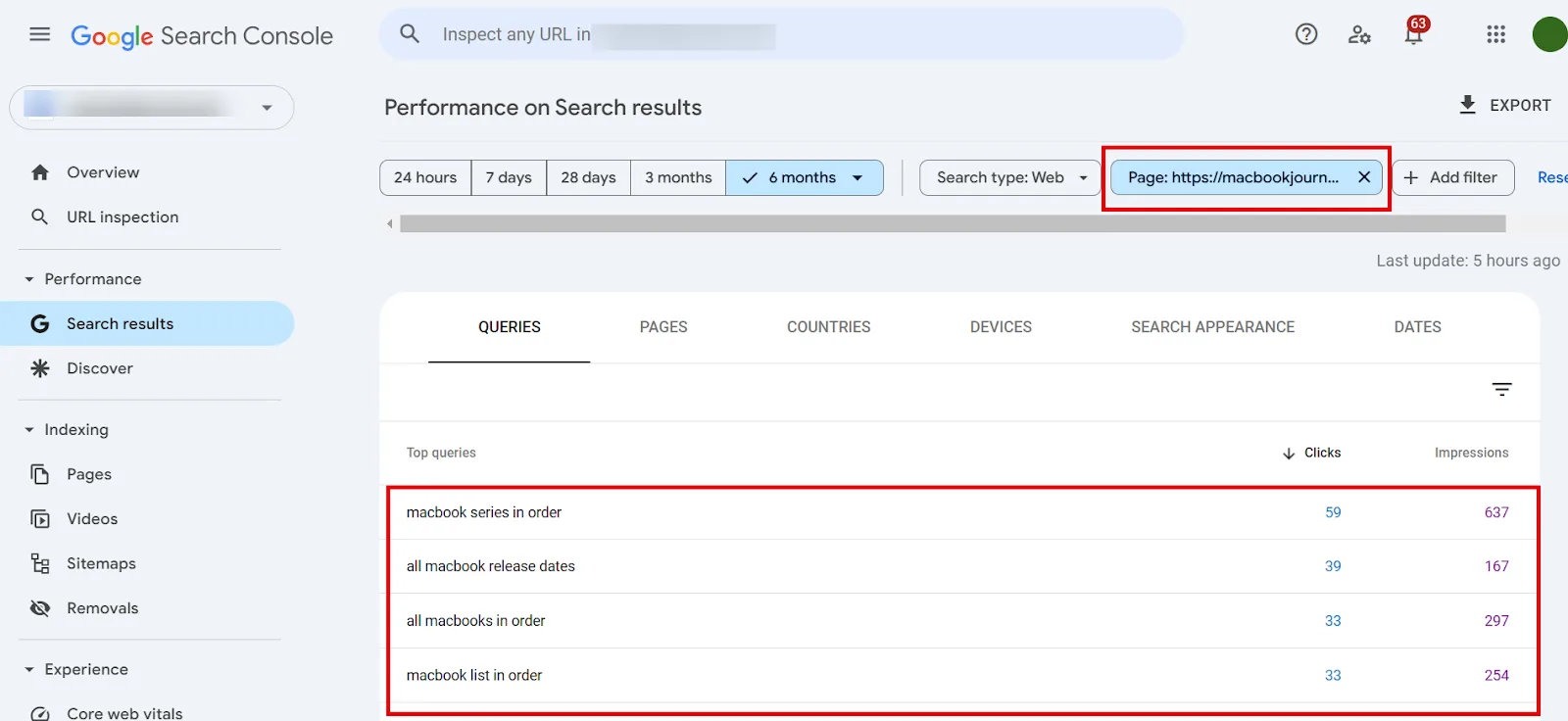Switch to the Dates tab

point(1418,327)
